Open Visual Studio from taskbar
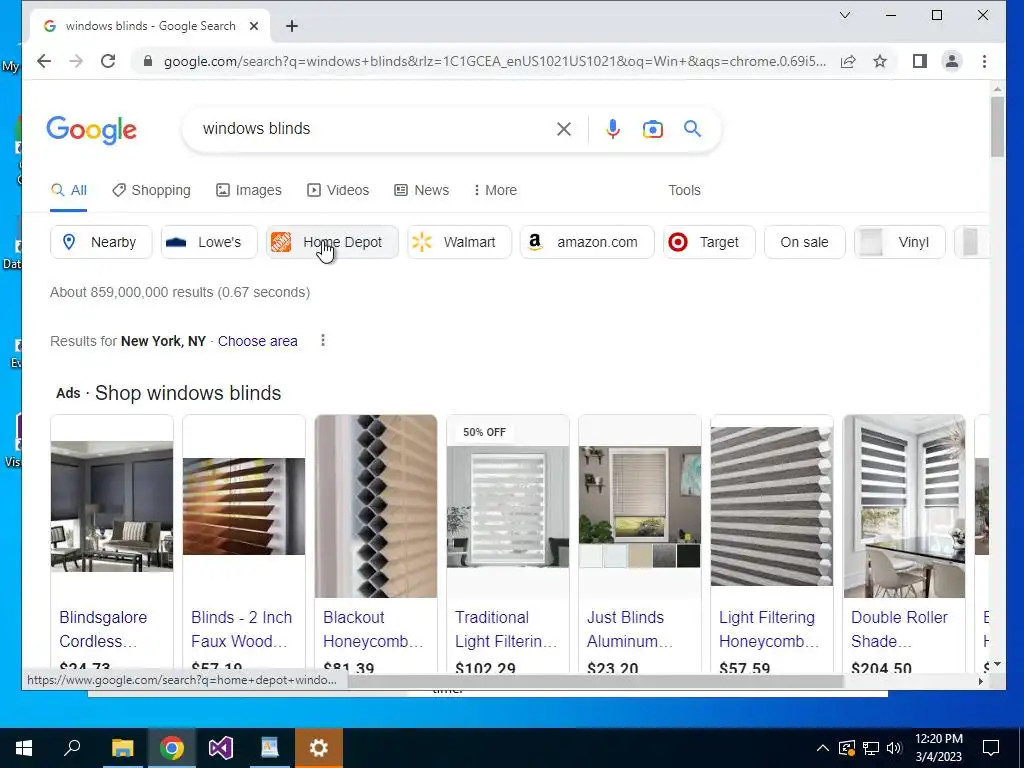 (x=221, y=748)
